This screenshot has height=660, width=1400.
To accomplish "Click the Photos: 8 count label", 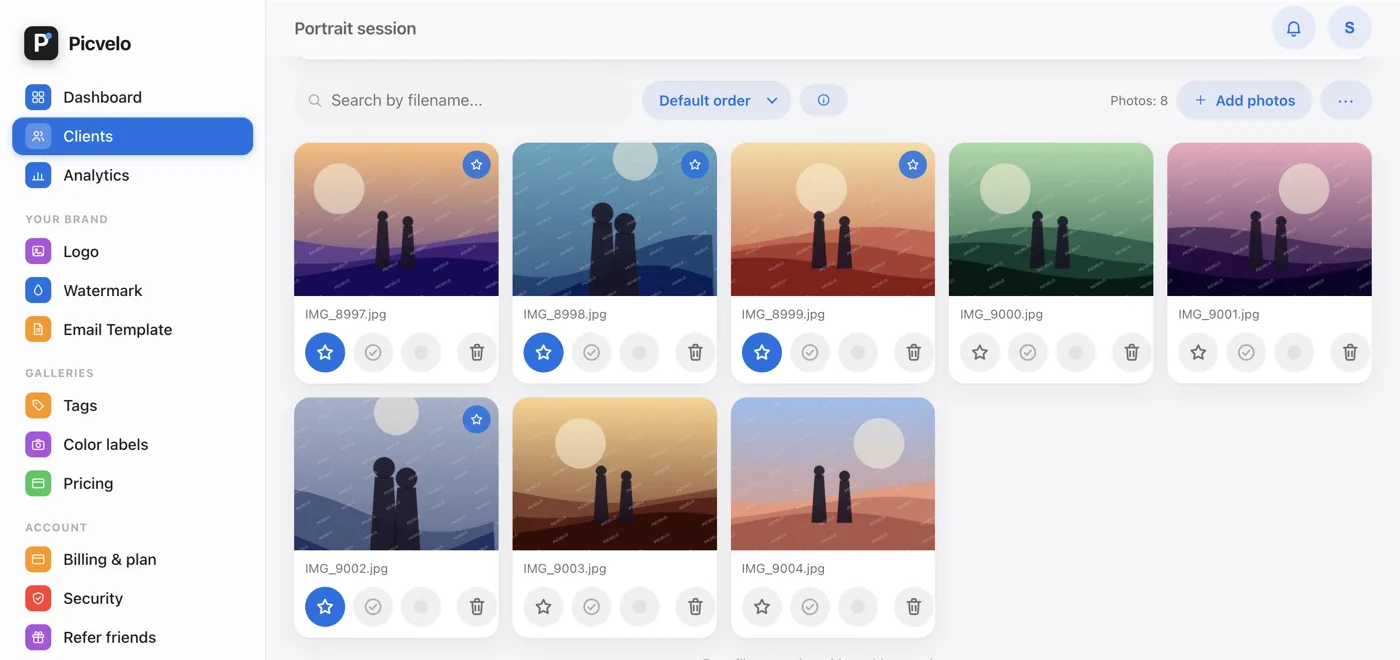I will (1139, 100).
